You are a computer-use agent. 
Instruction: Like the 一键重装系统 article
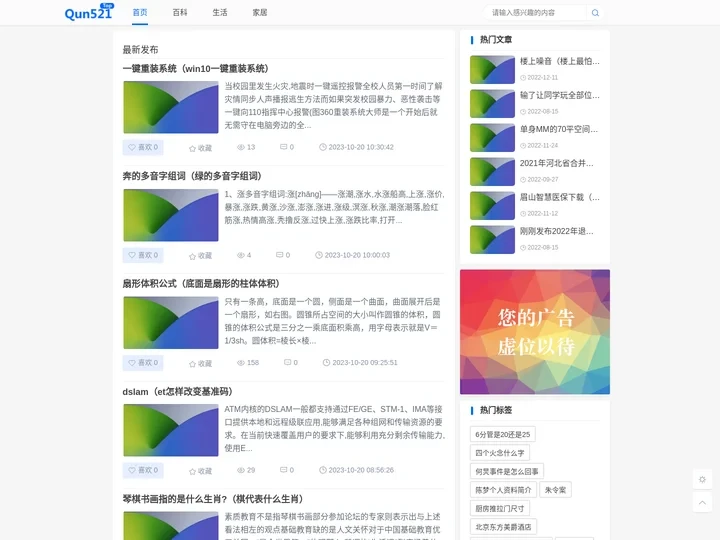point(143,147)
